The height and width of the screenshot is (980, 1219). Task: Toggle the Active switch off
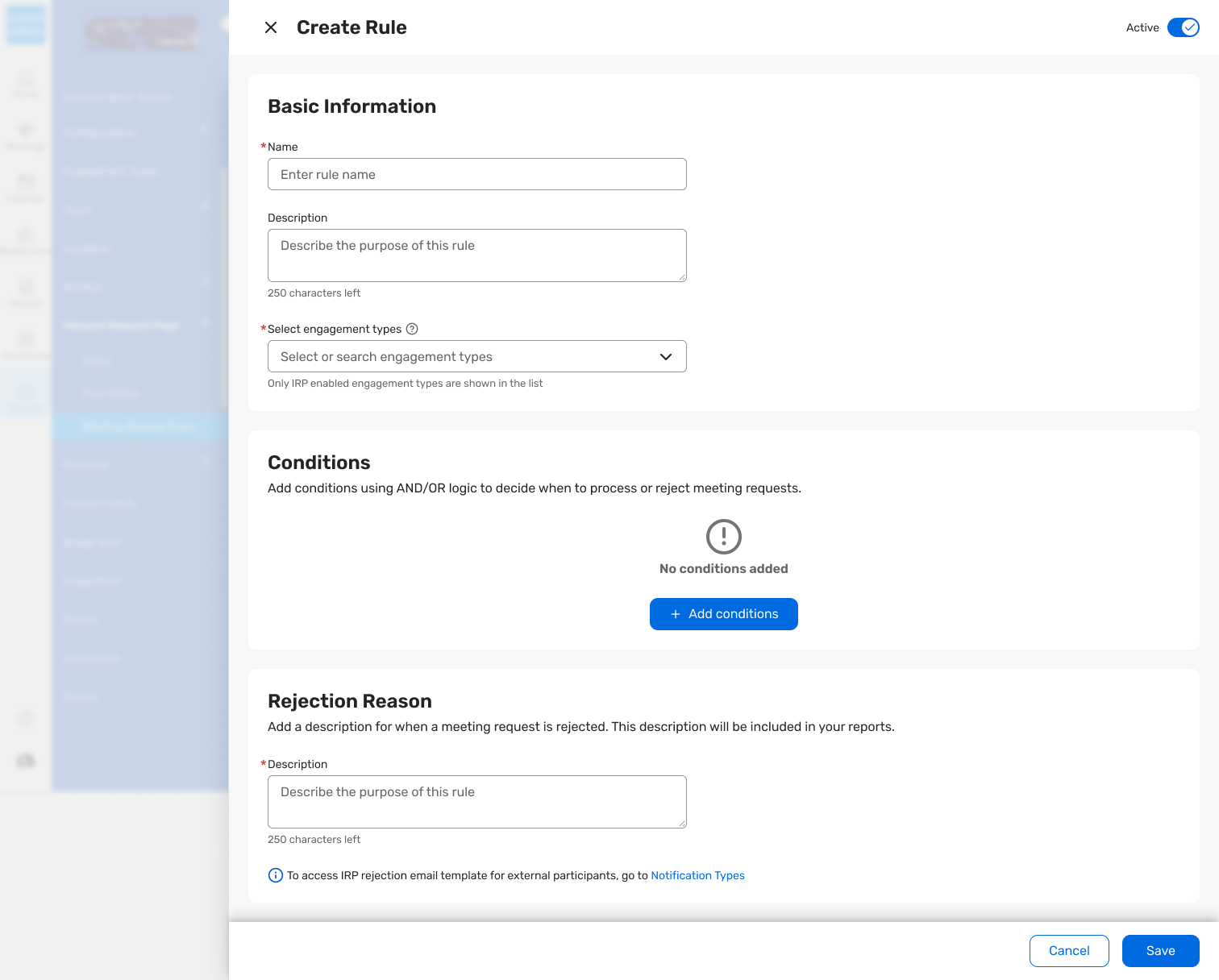1183,27
